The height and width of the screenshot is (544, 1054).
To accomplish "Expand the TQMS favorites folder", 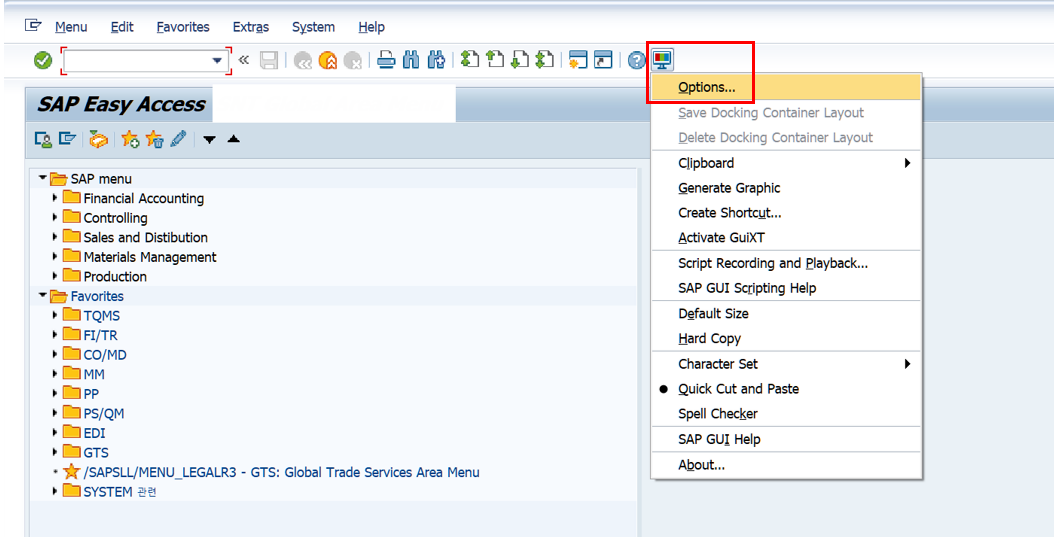I will pos(55,315).
